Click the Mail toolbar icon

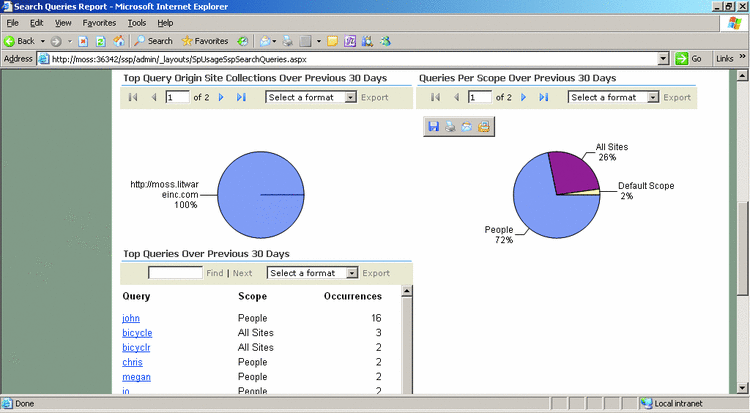point(265,41)
